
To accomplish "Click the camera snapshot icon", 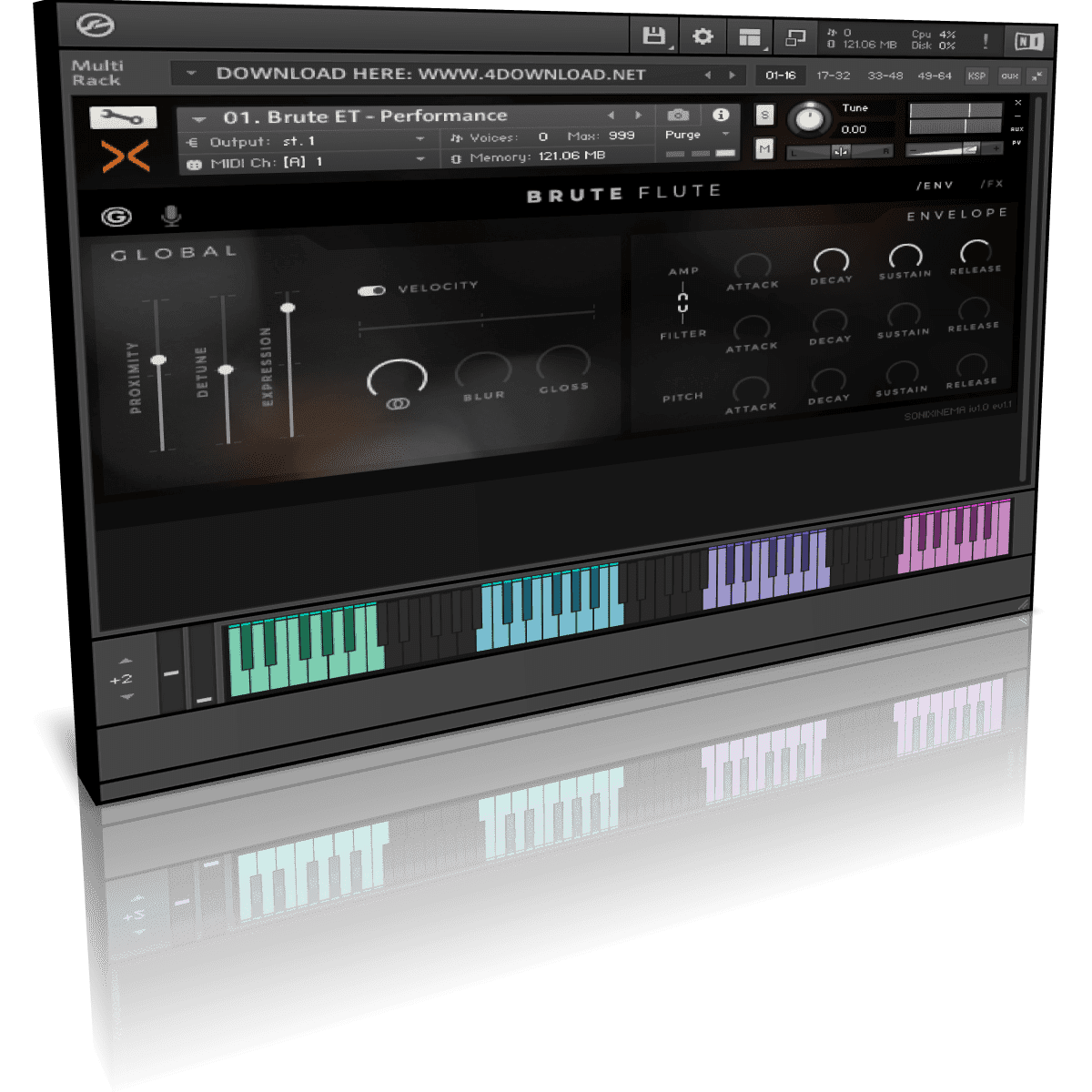I will (x=678, y=115).
